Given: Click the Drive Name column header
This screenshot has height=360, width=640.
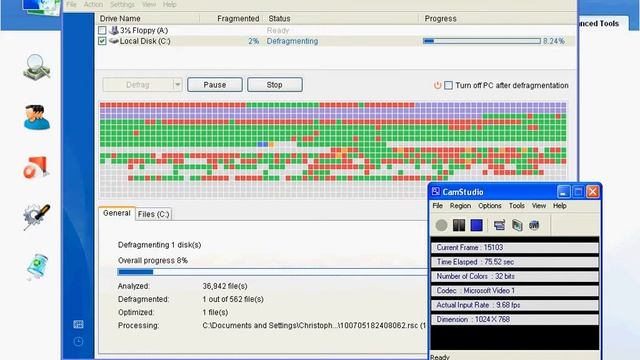Looking at the screenshot, I should [x=120, y=19].
